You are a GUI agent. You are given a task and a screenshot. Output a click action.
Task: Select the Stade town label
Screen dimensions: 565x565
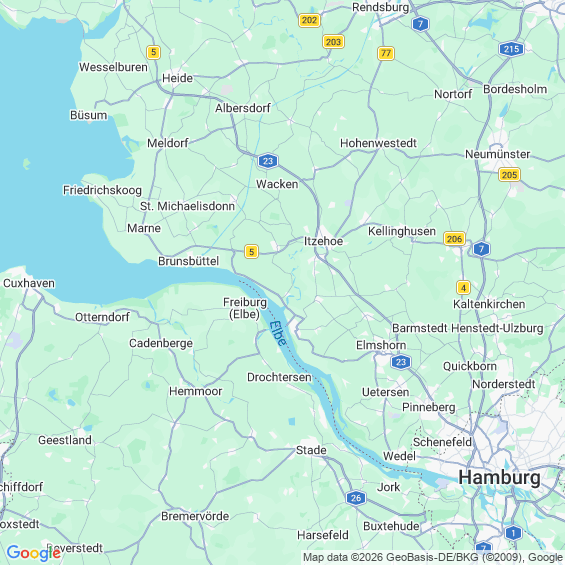pos(311,450)
